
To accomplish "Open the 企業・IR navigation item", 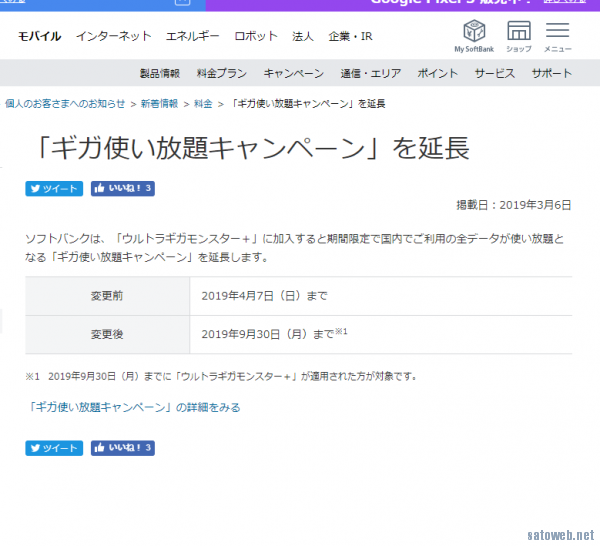I will coord(350,36).
